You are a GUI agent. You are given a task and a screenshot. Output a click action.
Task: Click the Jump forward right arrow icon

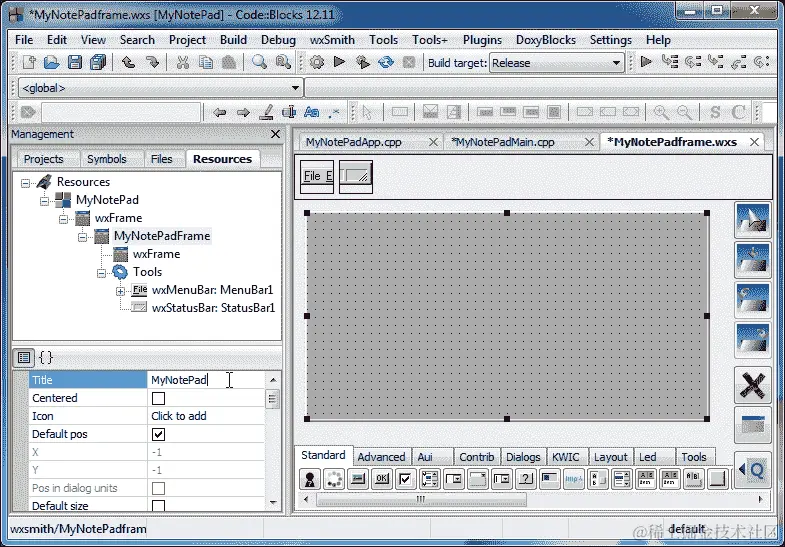pyautogui.click(x=243, y=112)
